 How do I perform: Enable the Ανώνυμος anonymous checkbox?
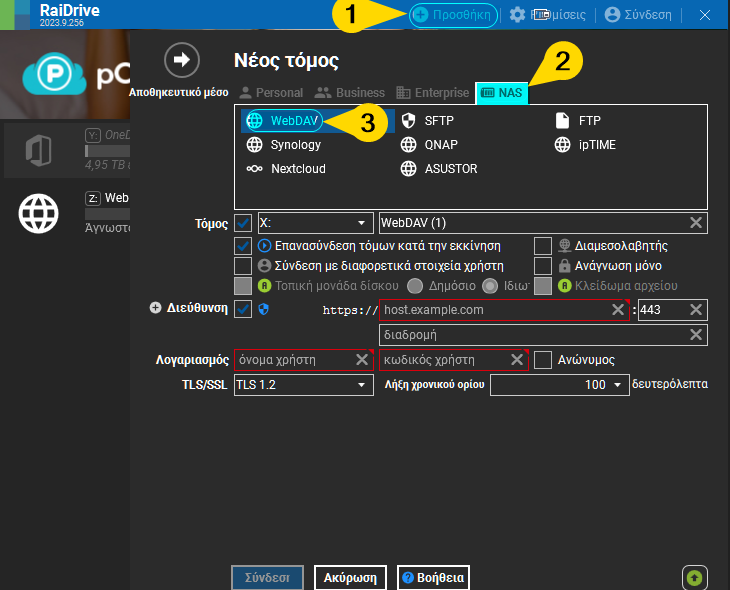point(543,360)
